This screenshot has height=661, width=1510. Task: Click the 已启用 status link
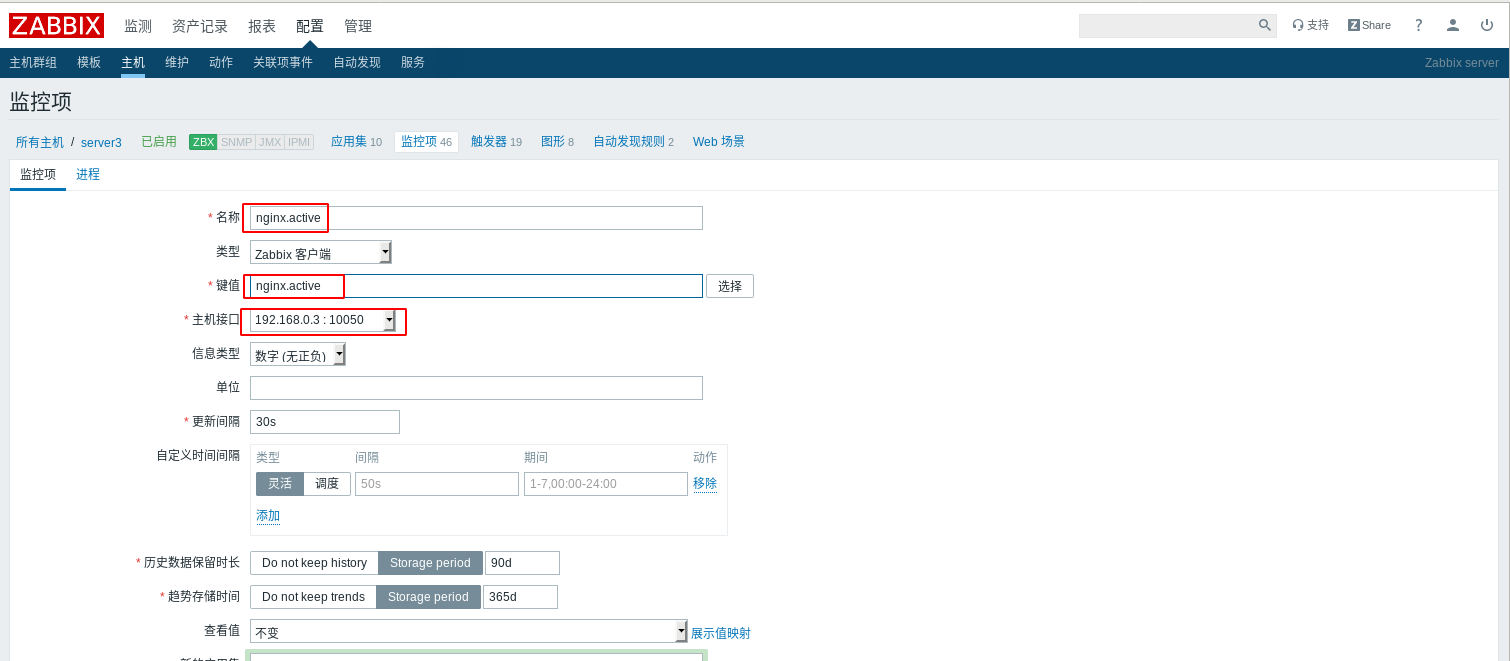point(159,142)
